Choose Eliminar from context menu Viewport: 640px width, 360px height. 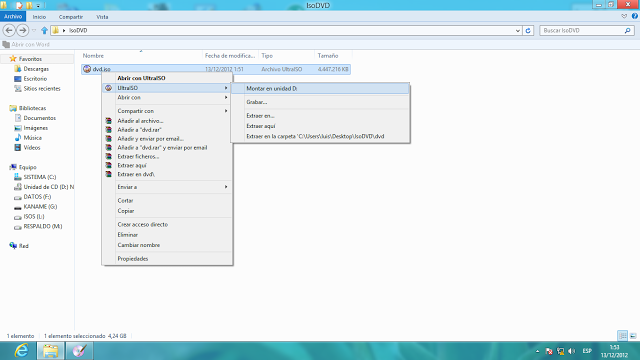pos(167,235)
